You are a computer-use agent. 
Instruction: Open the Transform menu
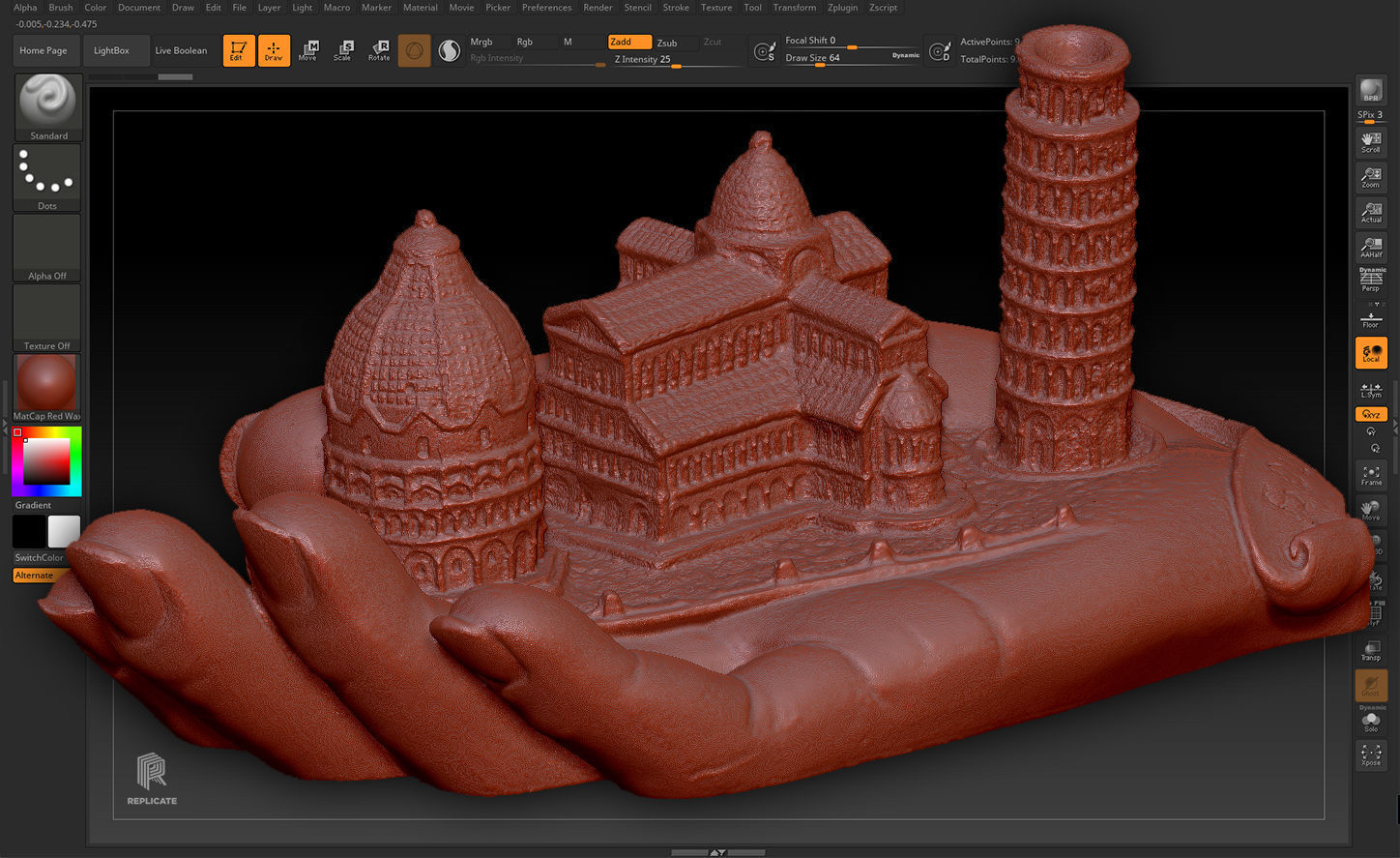pos(795,7)
